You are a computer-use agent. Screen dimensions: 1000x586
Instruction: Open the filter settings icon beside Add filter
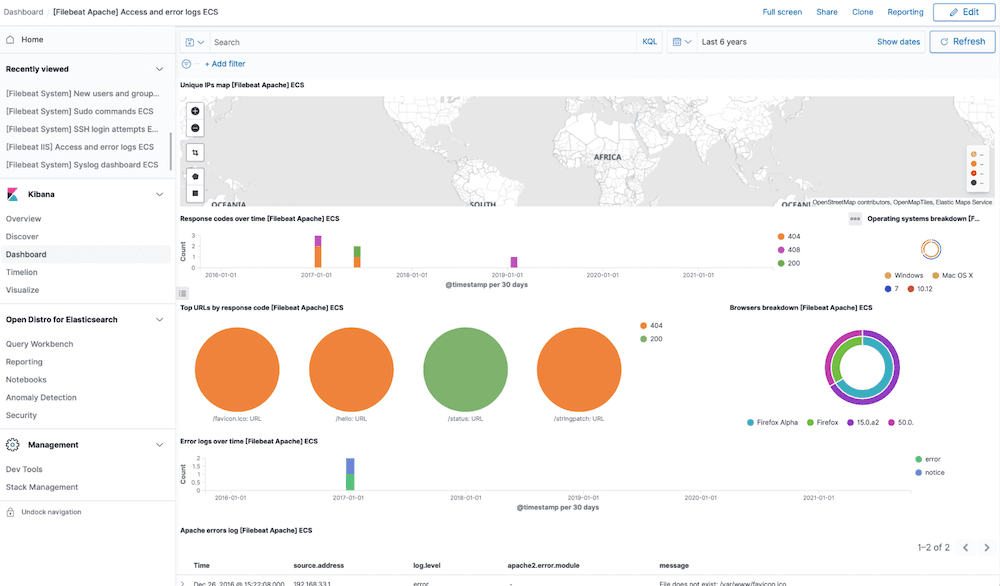(x=186, y=63)
